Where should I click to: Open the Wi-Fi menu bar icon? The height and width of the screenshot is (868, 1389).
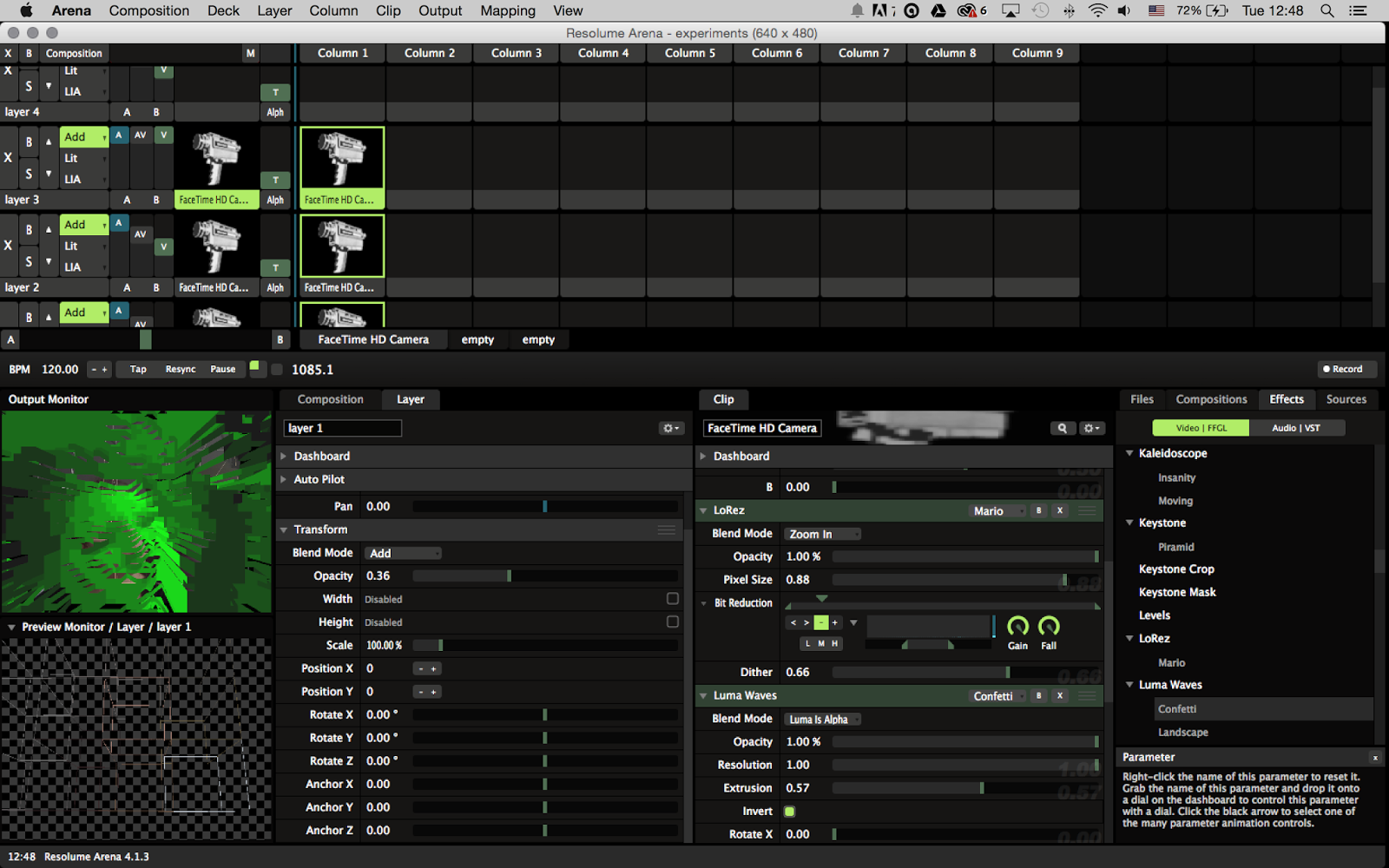1097,10
